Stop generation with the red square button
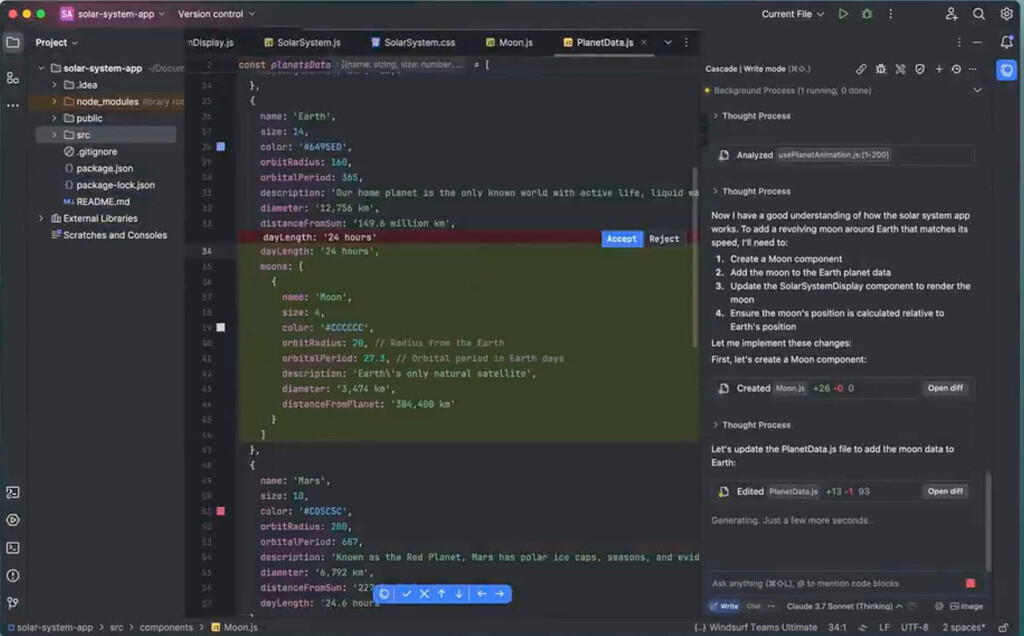The width and height of the screenshot is (1024, 636). click(970, 583)
